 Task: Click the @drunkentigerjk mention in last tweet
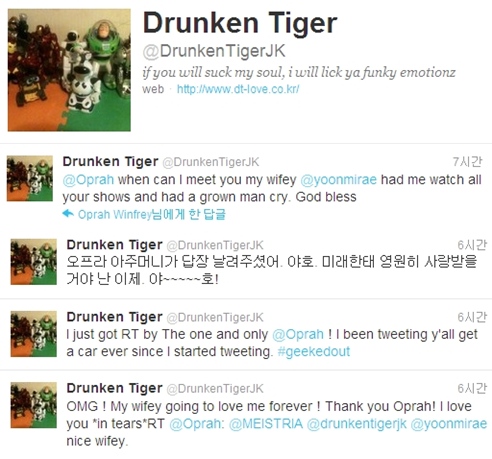pyautogui.click(x=357, y=424)
